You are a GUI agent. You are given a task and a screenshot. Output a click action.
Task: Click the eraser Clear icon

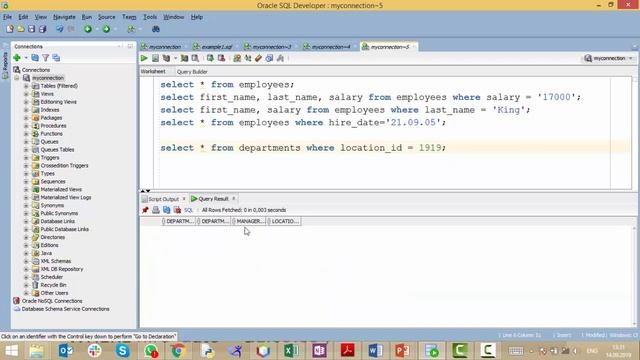coord(258,58)
